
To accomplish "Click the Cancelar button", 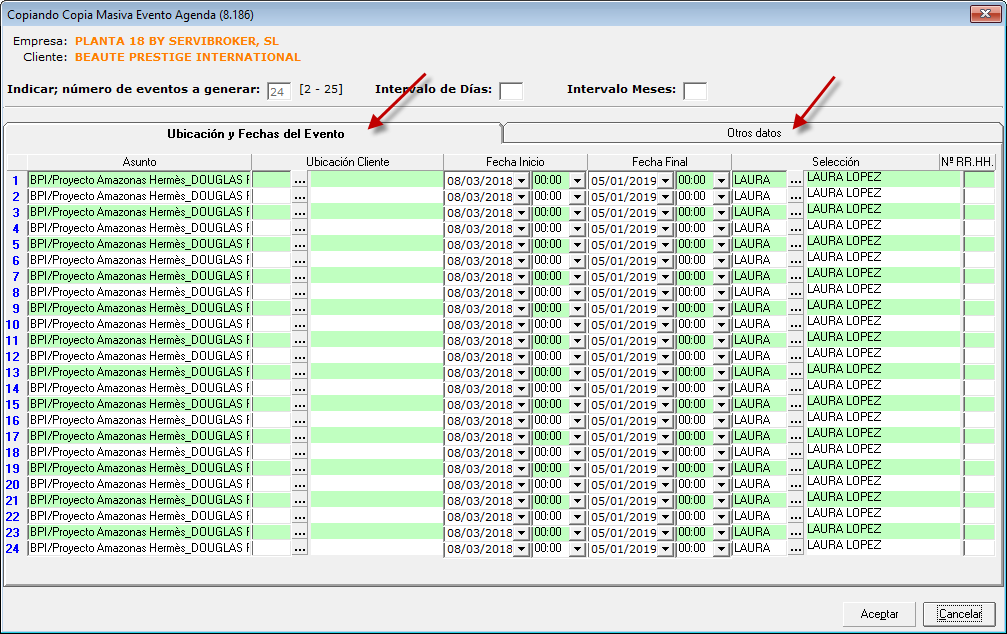I will coord(959,614).
